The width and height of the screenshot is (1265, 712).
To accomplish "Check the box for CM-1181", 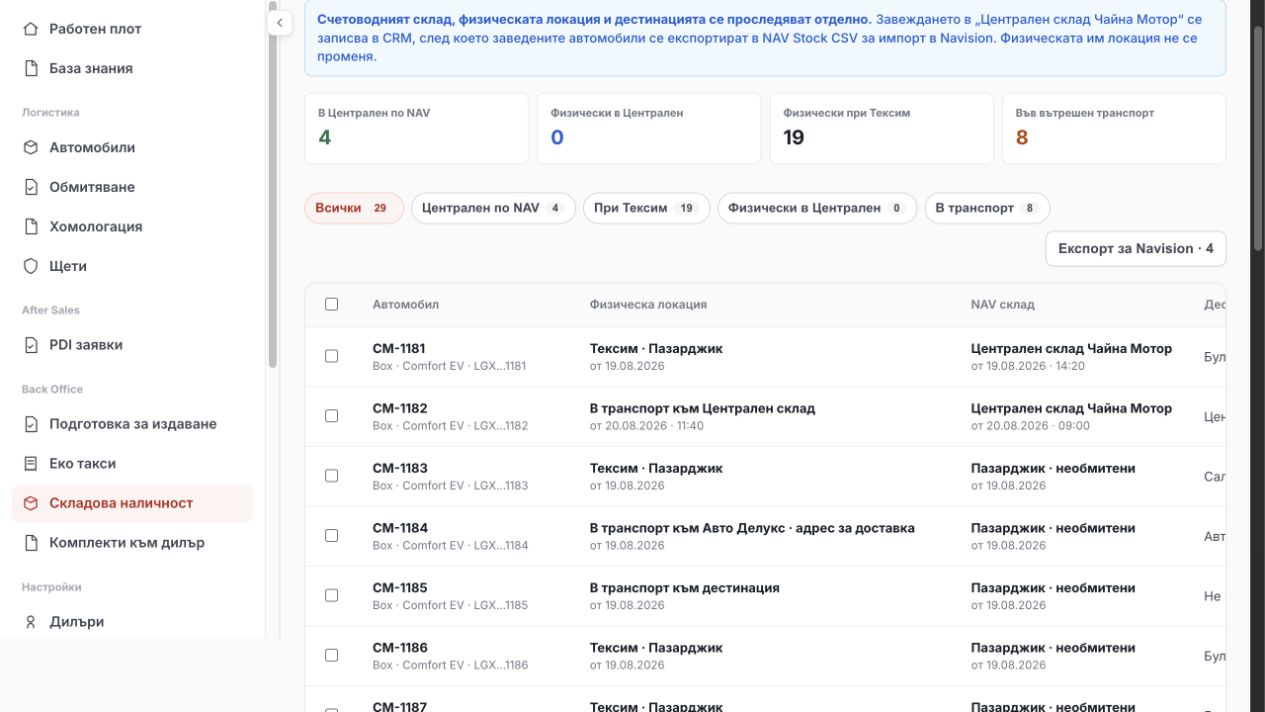I will 332,356.
